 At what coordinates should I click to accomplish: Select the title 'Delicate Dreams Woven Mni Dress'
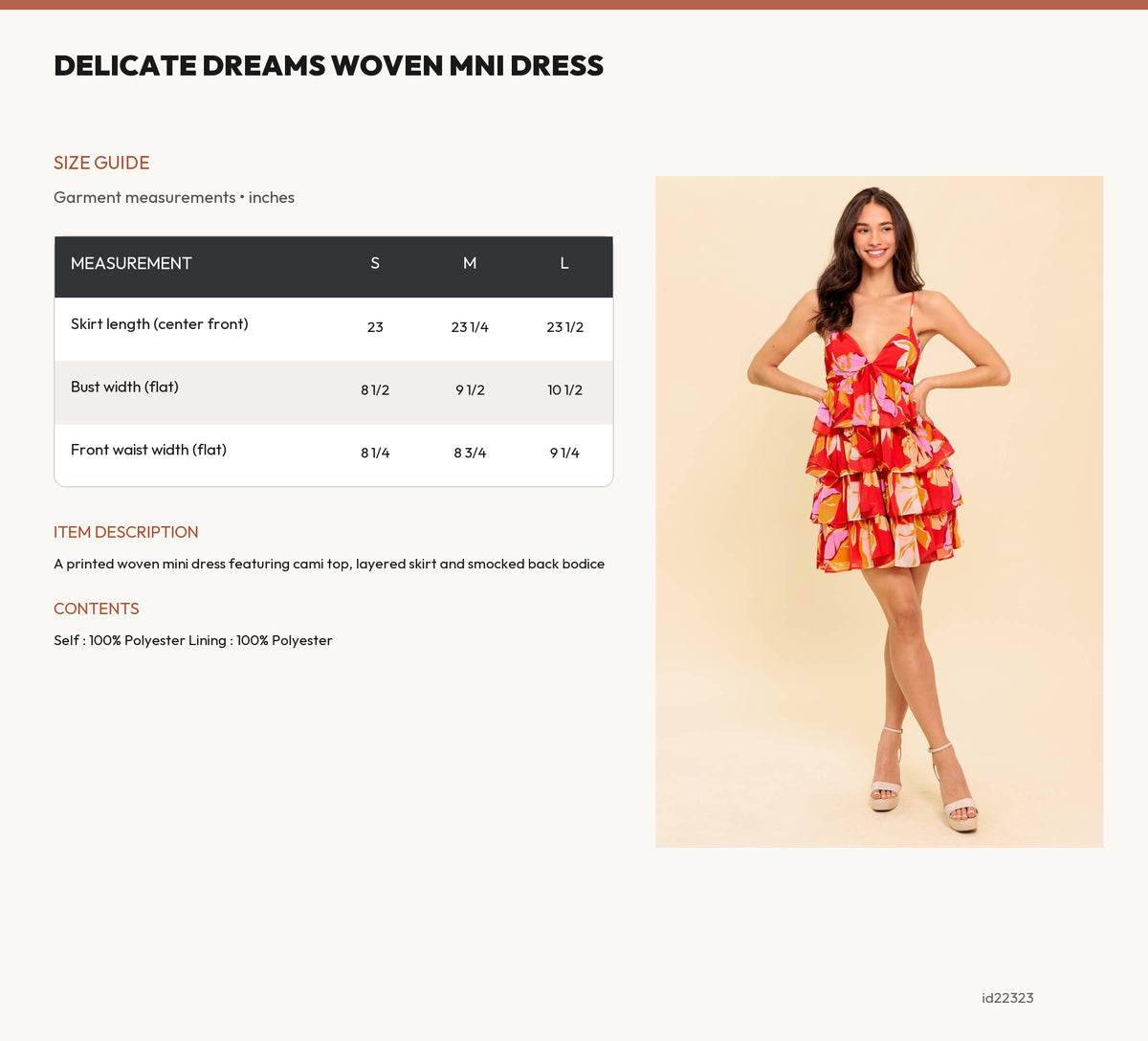[328, 66]
